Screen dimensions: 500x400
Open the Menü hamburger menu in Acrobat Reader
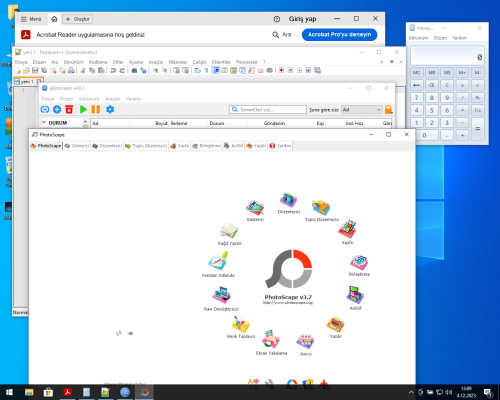(31, 19)
